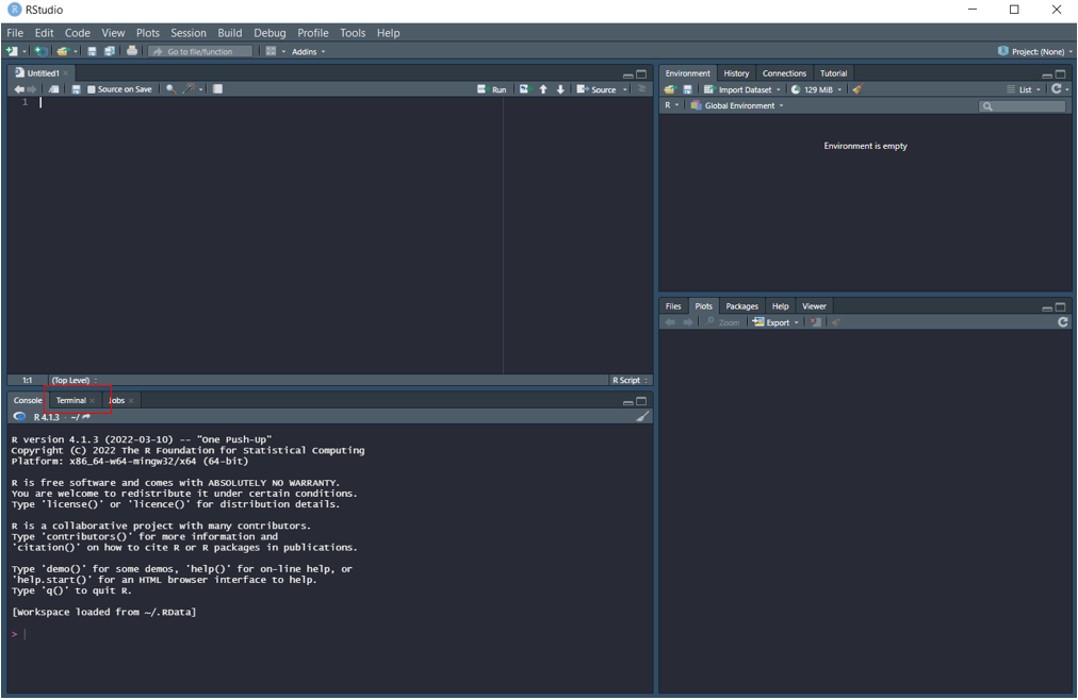Click the Open File folder icon
1078x700 pixels.
(63, 52)
